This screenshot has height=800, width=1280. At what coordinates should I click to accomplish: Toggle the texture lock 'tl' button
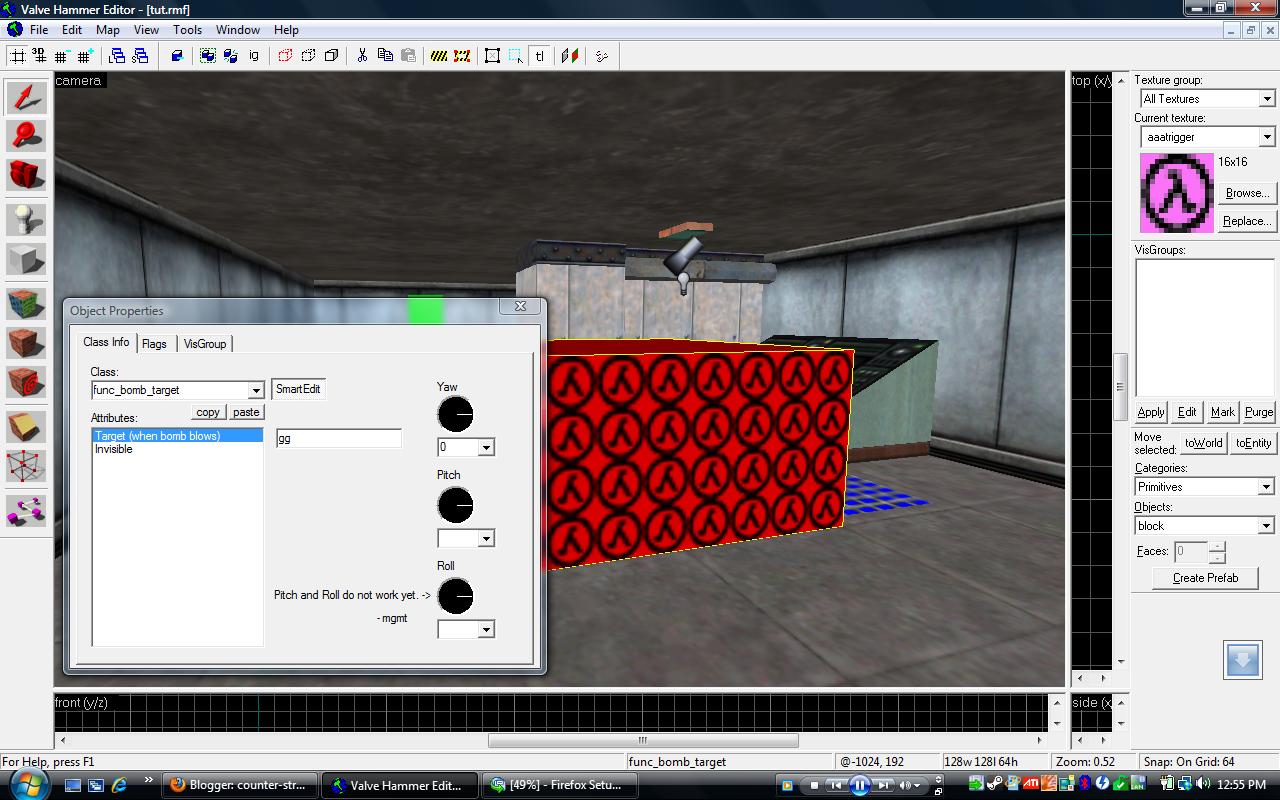[x=539, y=56]
